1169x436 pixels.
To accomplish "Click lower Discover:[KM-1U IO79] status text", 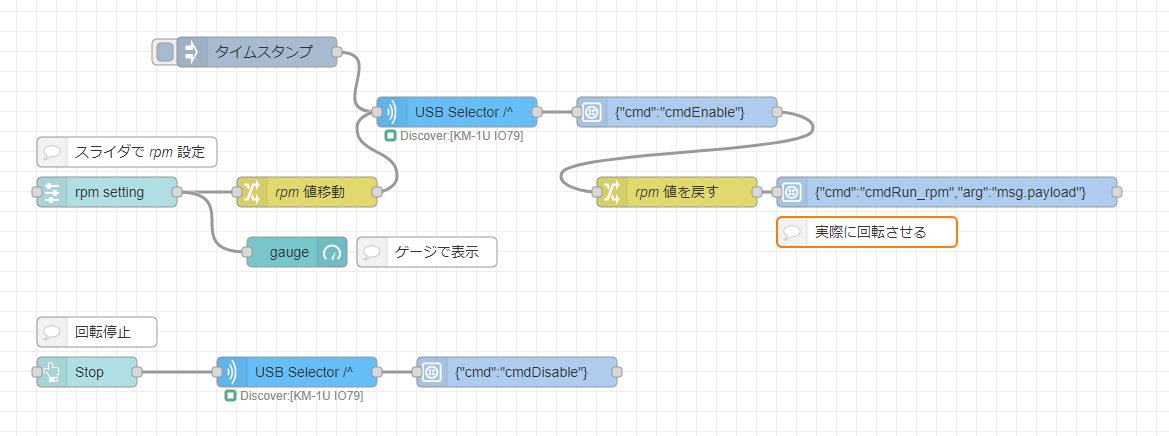I will coord(301,396).
